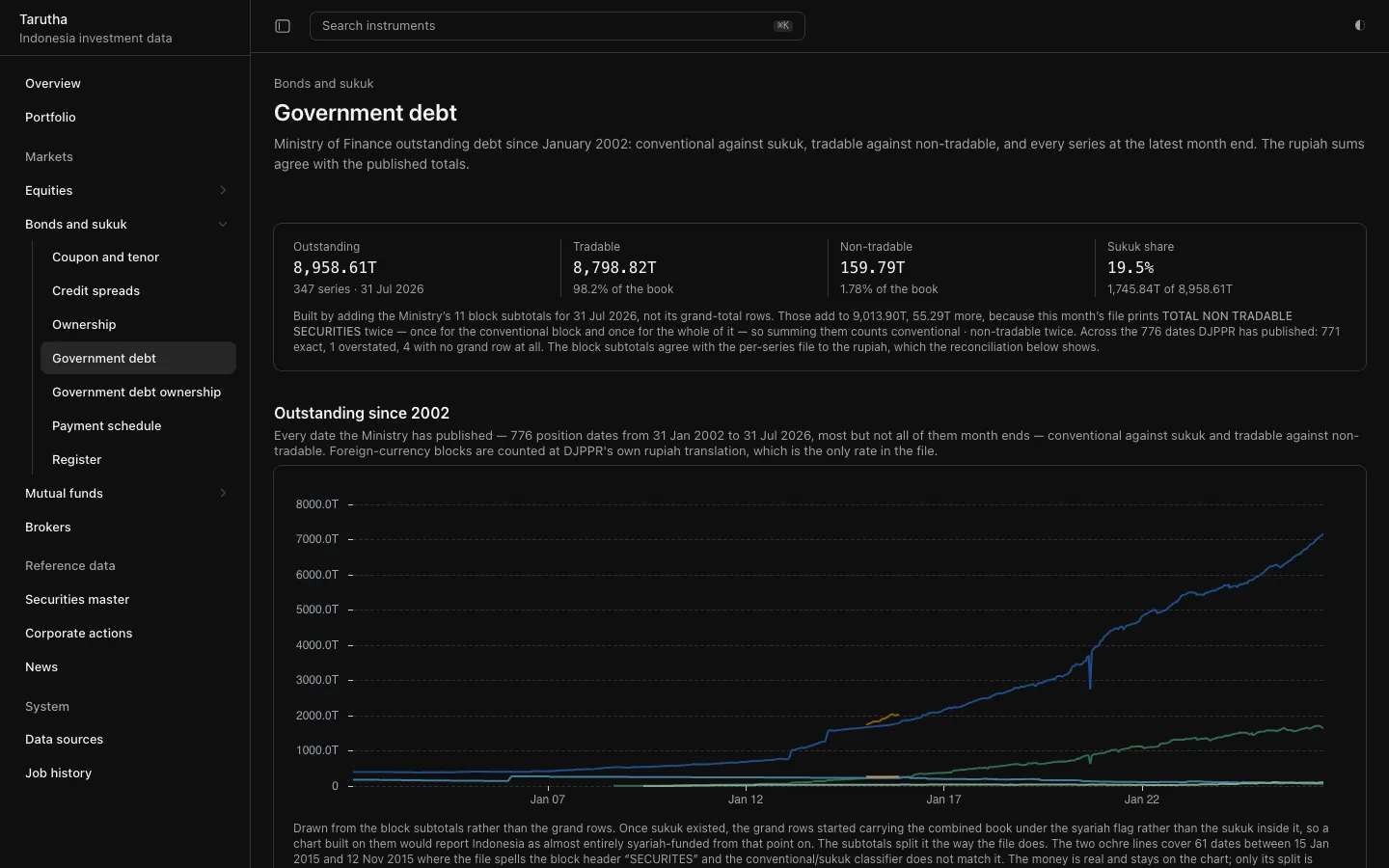Click the Outstanding value 8,958.61T
This screenshot has height=868, width=1389.
[x=335, y=267]
